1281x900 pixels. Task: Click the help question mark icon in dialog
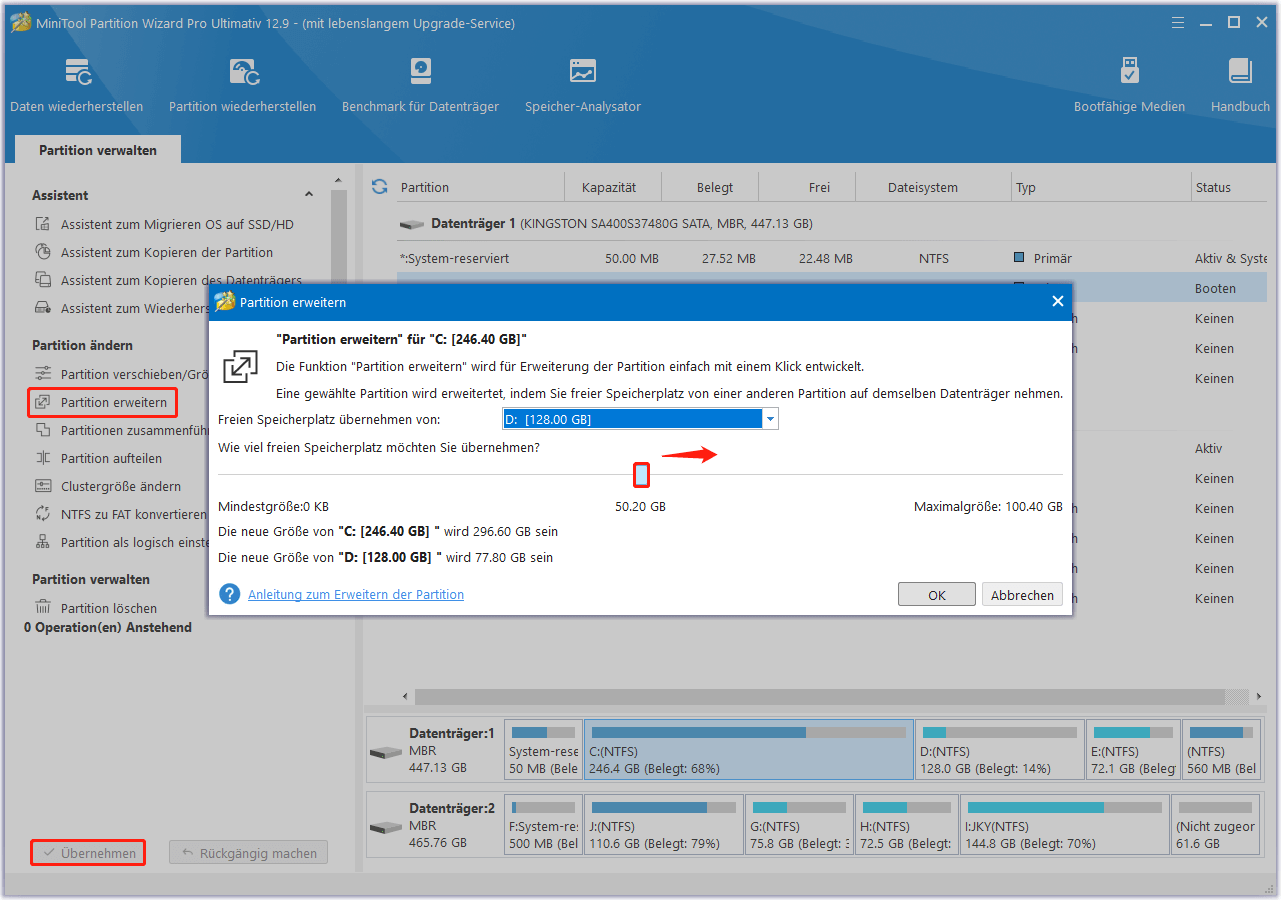click(x=230, y=594)
